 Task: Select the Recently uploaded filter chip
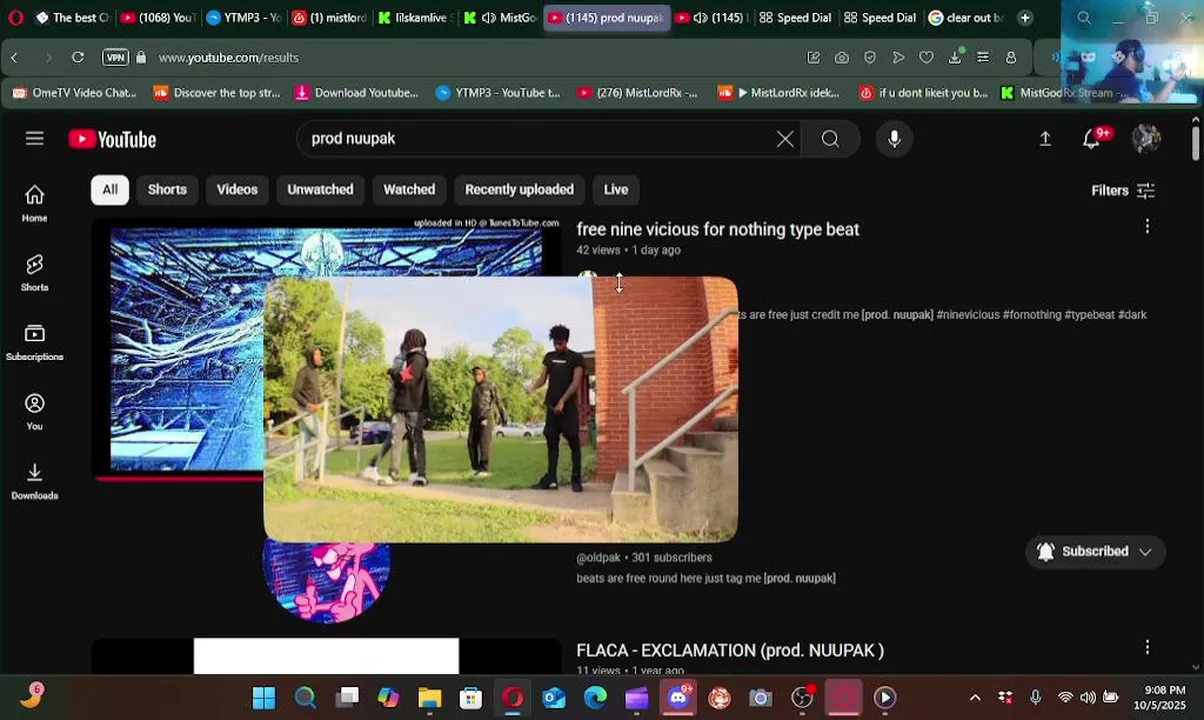tap(519, 189)
